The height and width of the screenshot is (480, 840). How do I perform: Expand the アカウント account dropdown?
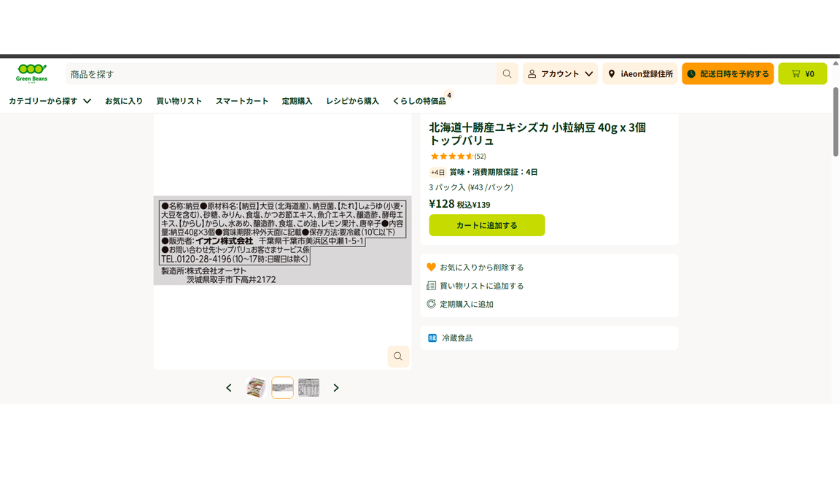click(x=560, y=74)
